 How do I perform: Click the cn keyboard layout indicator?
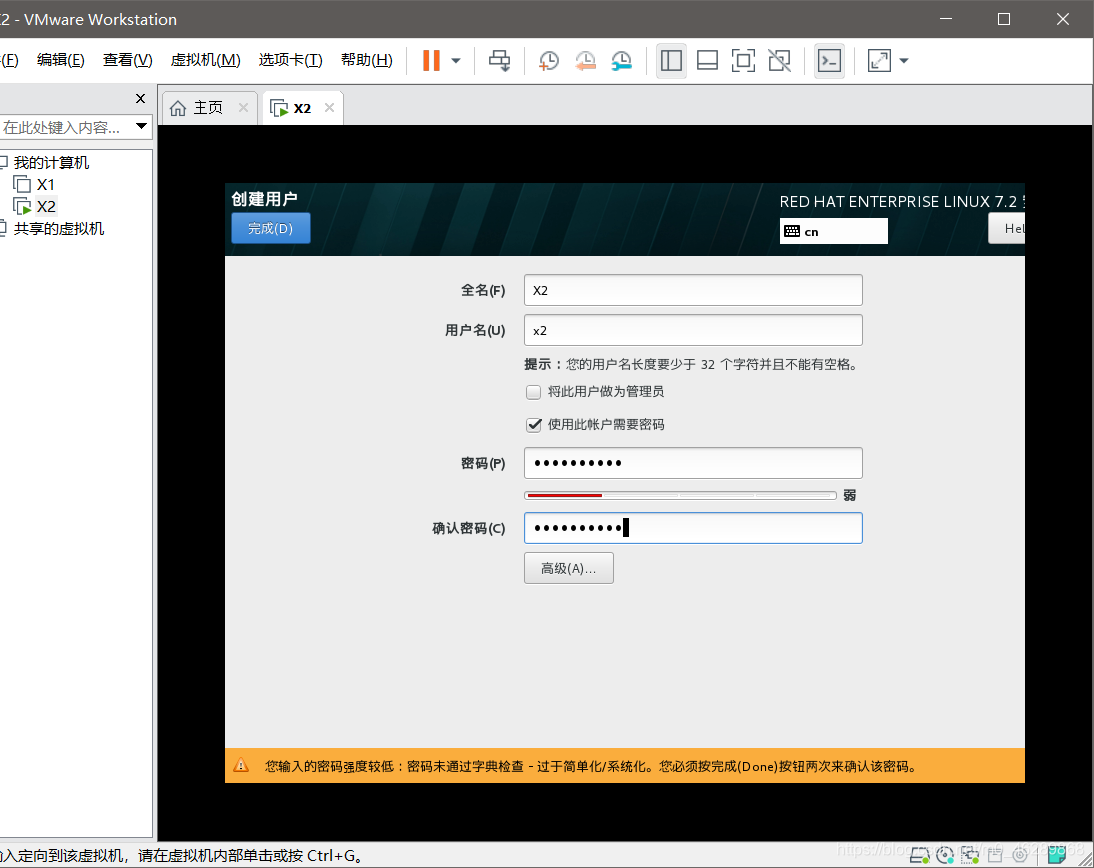pos(834,231)
